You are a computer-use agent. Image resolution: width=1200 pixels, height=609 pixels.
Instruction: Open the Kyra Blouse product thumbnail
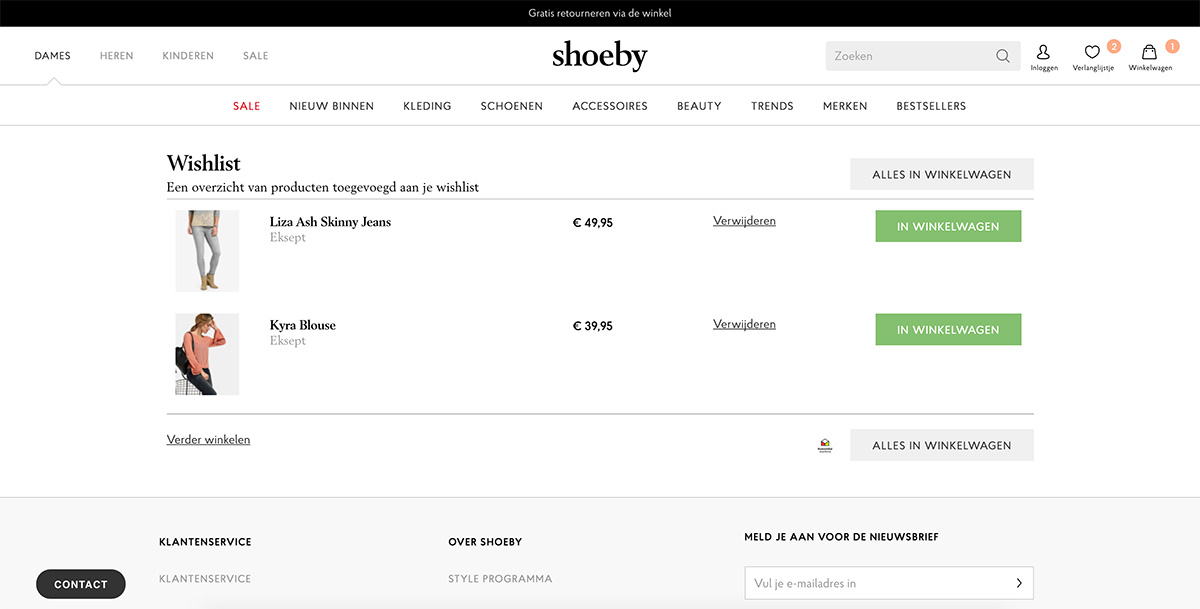point(207,354)
